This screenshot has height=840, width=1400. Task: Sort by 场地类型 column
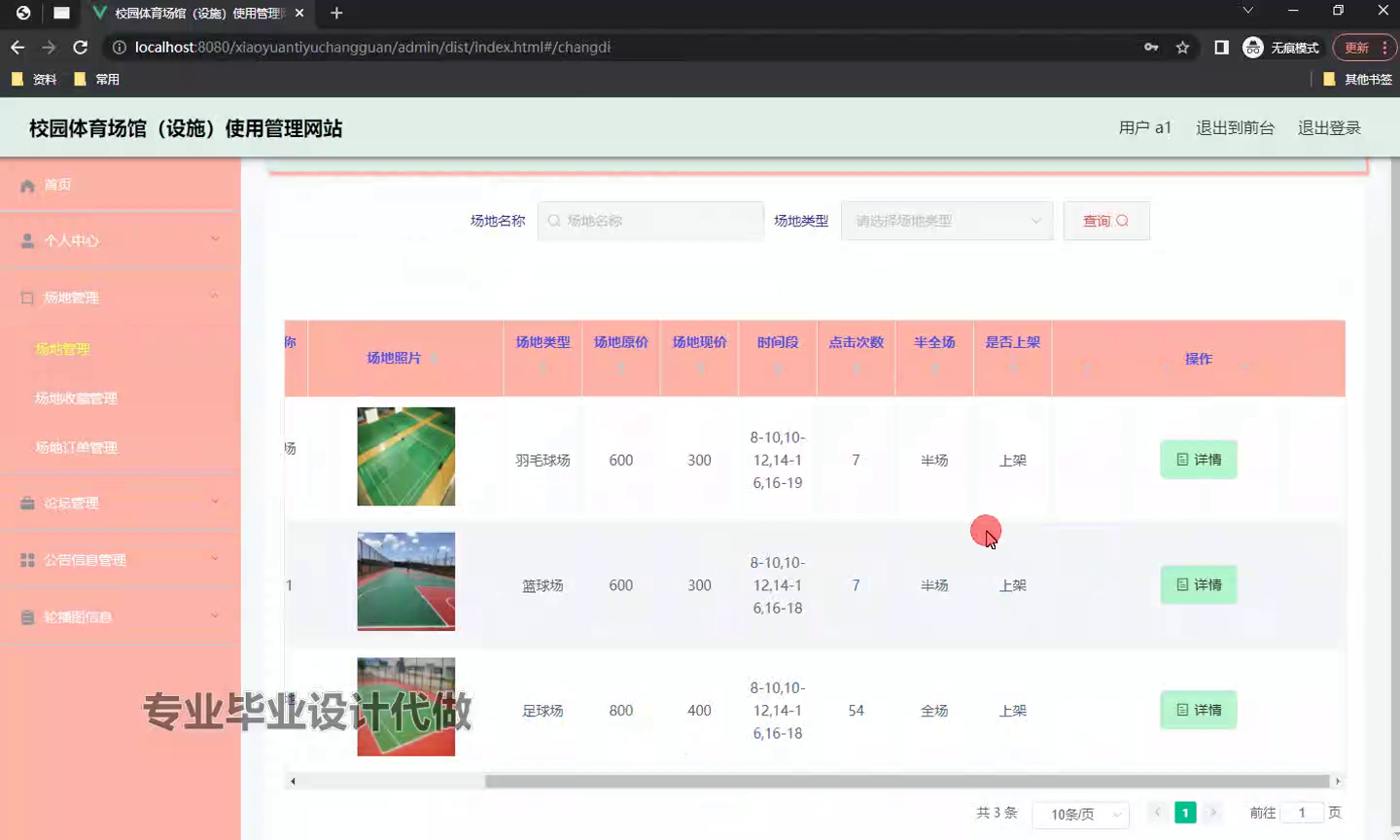coord(542,358)
